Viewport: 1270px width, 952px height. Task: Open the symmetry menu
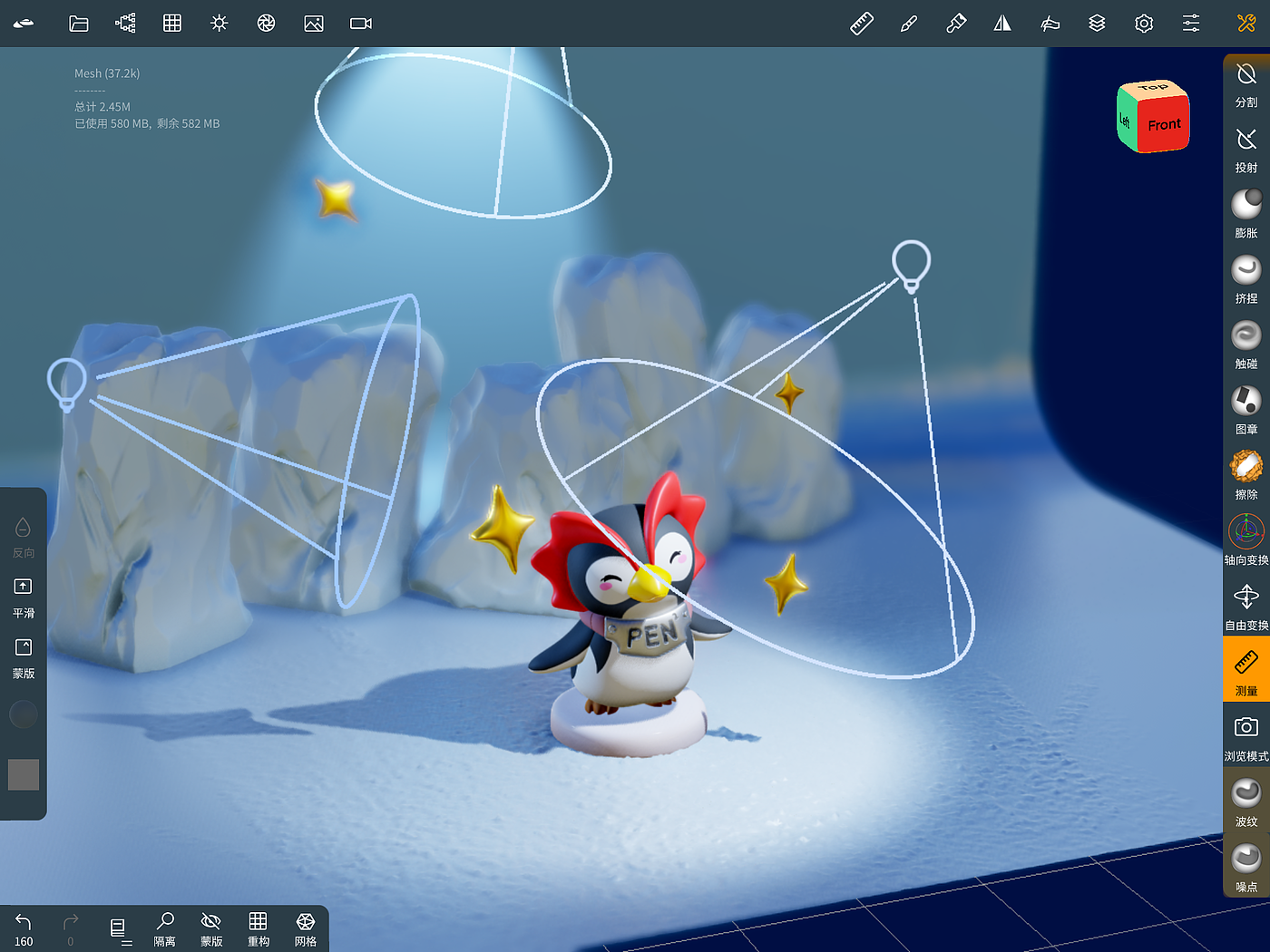[1002, 24]
